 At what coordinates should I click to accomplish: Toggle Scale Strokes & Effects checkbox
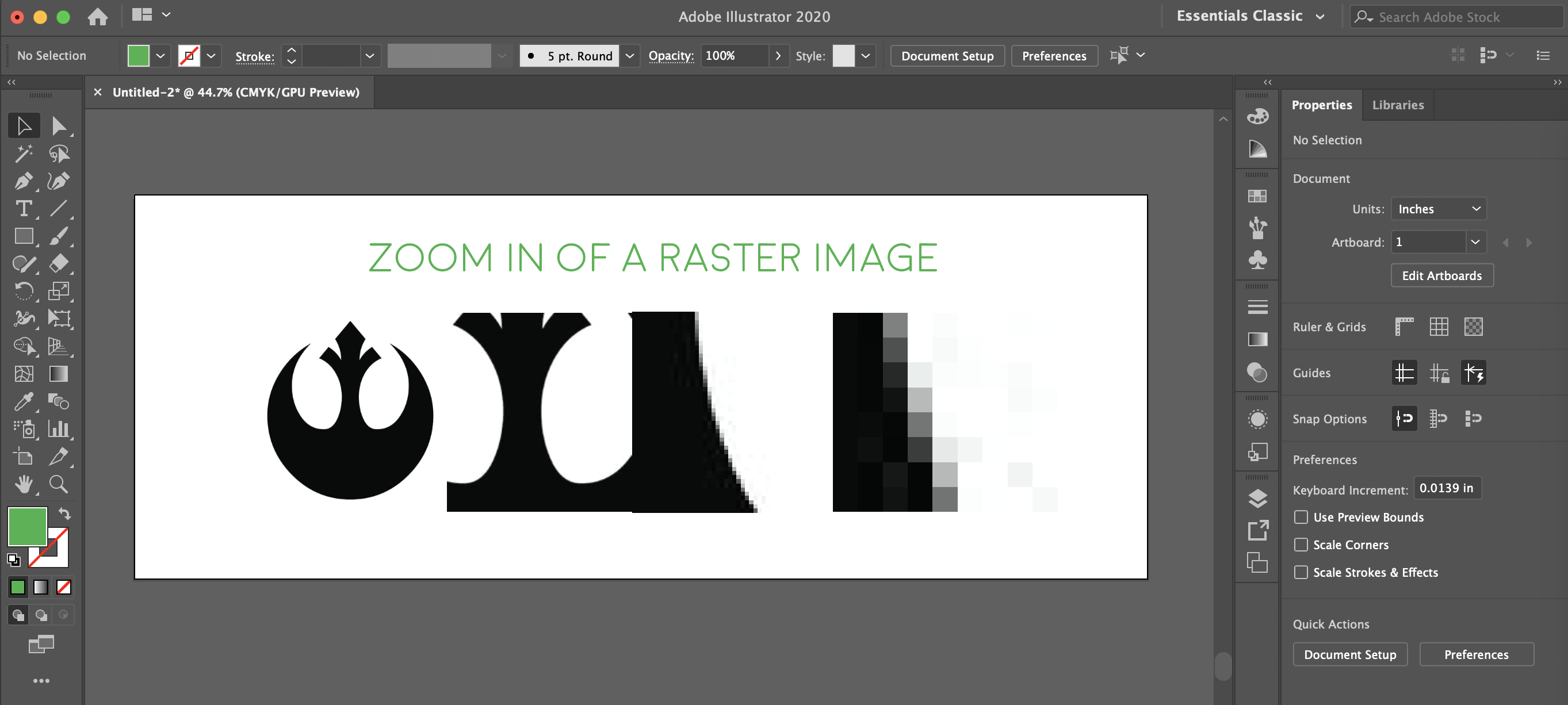(1301, 572)
